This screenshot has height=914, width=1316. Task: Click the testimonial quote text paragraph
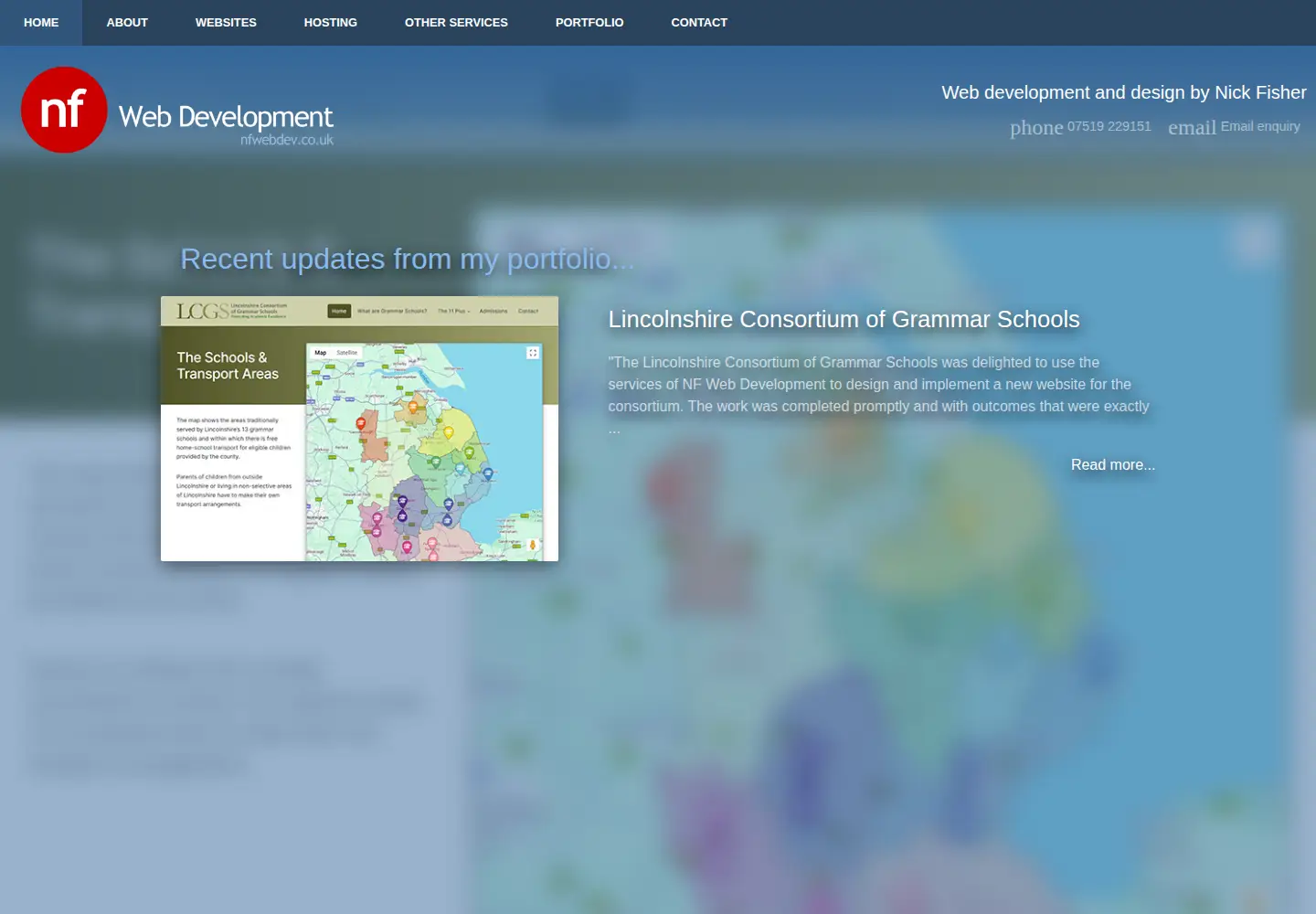(x=879, y=395)
